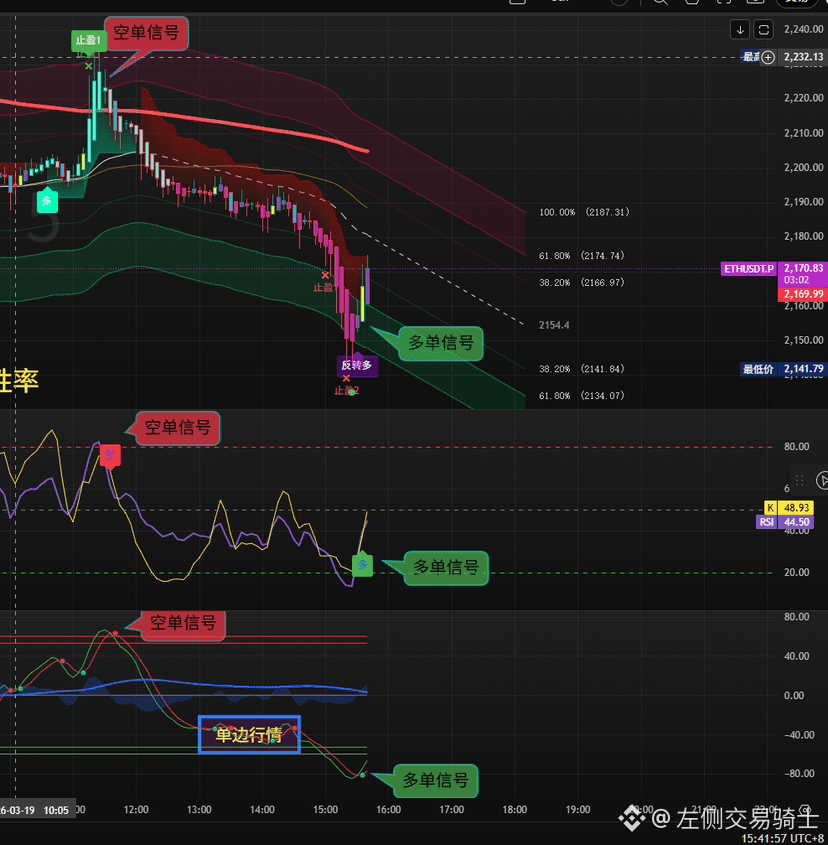Click the 15:00 time axis label
Screen dimensions: 828x845
[325, 809]
